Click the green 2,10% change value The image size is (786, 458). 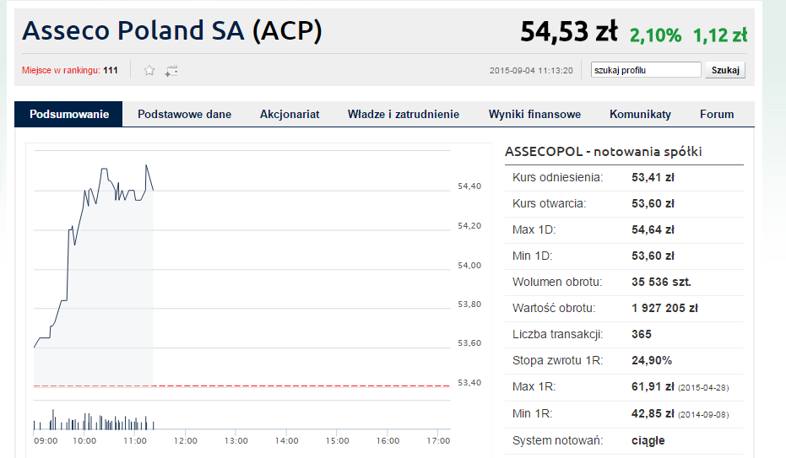coord(655,35)
